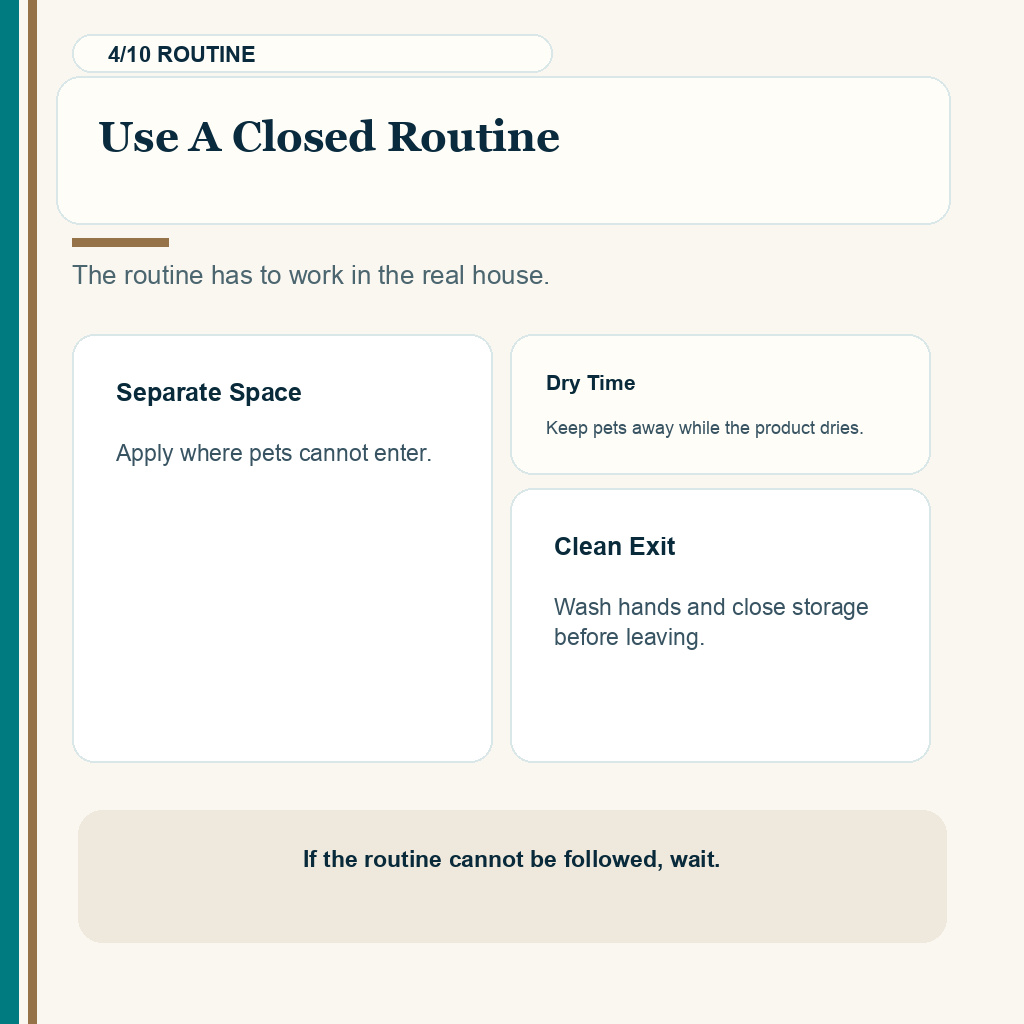Viewport: 1024px width, 1024px height.
Task: Click the blank space beneath the title text
Action: (504, 193)
